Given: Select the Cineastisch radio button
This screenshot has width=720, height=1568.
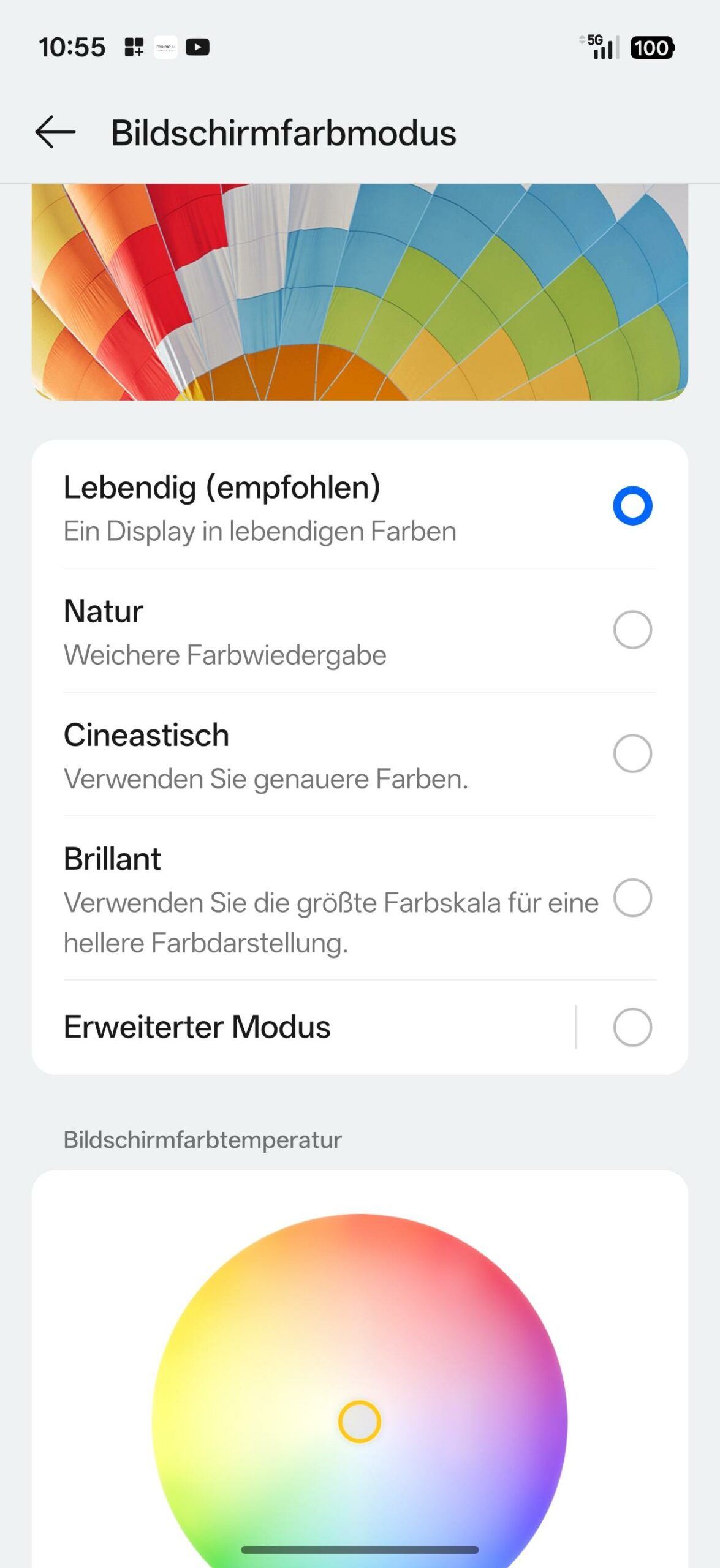Looking at the screenshot, I should [x=632, y=753].
